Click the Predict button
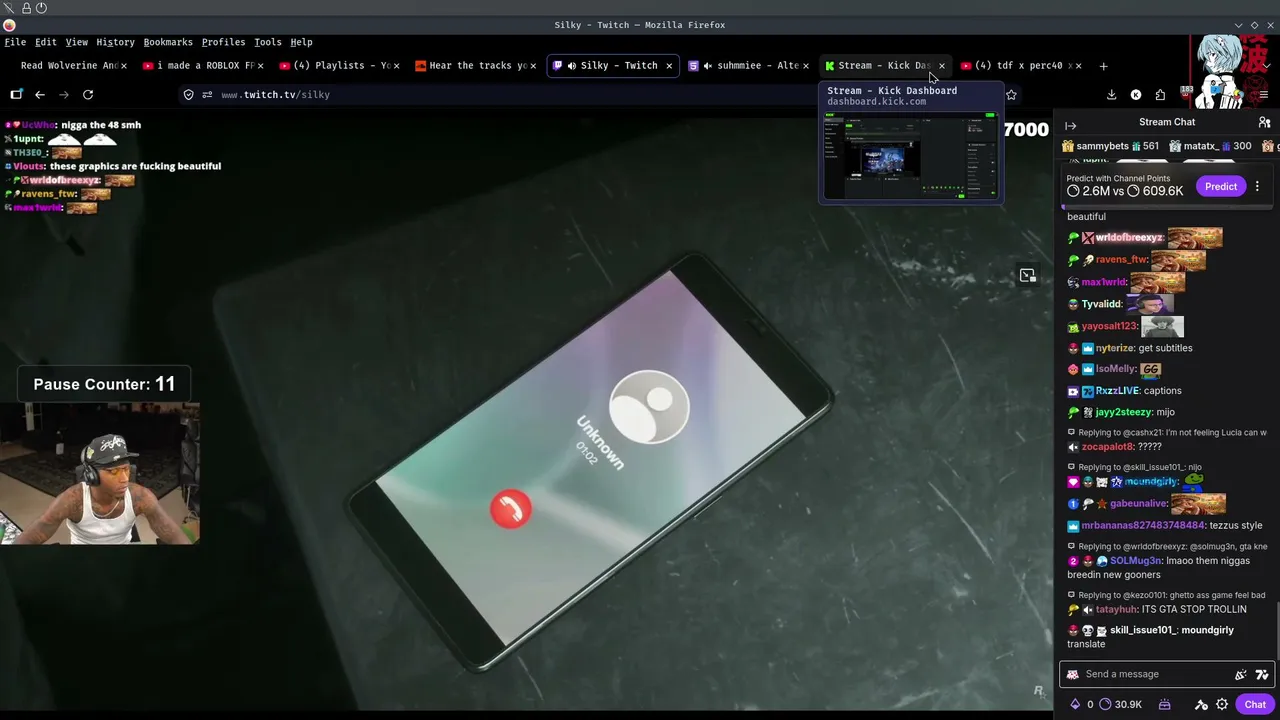The height and width of the screenshot is (720, 1280). 1221,186
